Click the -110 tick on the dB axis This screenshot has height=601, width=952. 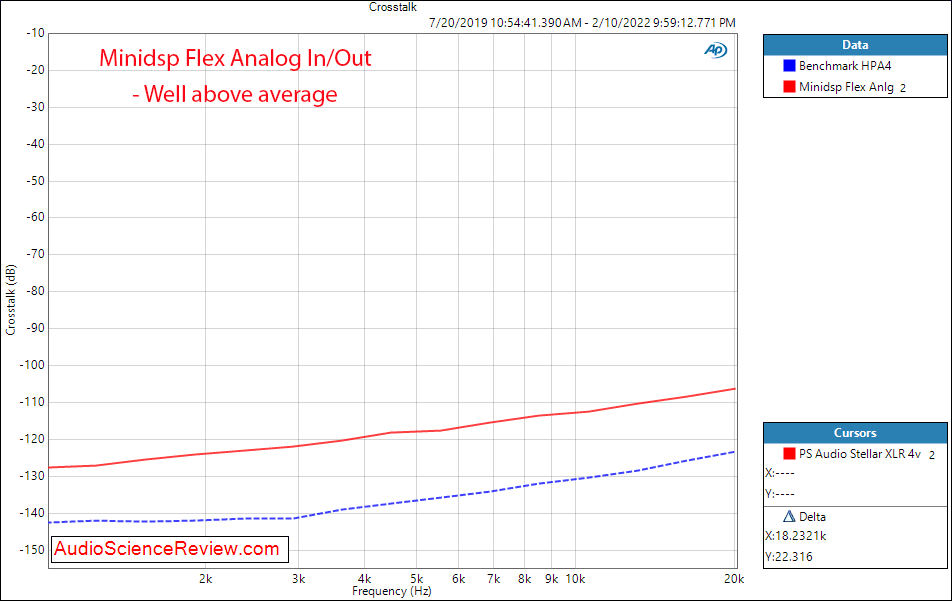tap(33, 402)
